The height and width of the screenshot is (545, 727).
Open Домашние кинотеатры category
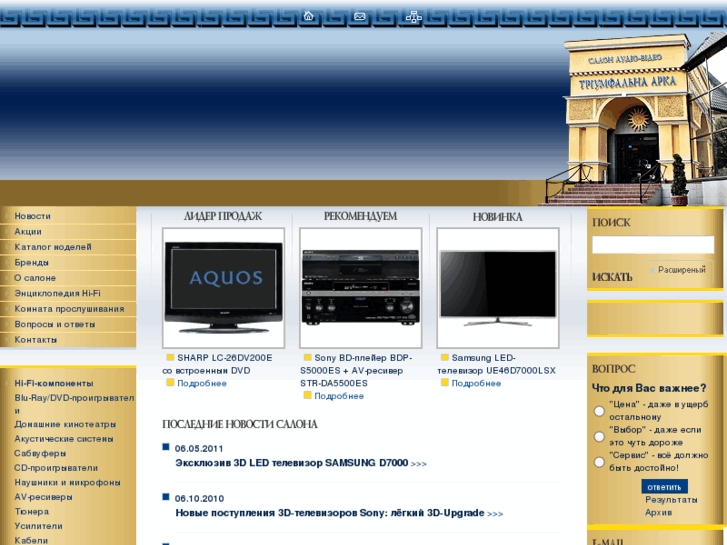pyautogui.click(x=65, y=424)
